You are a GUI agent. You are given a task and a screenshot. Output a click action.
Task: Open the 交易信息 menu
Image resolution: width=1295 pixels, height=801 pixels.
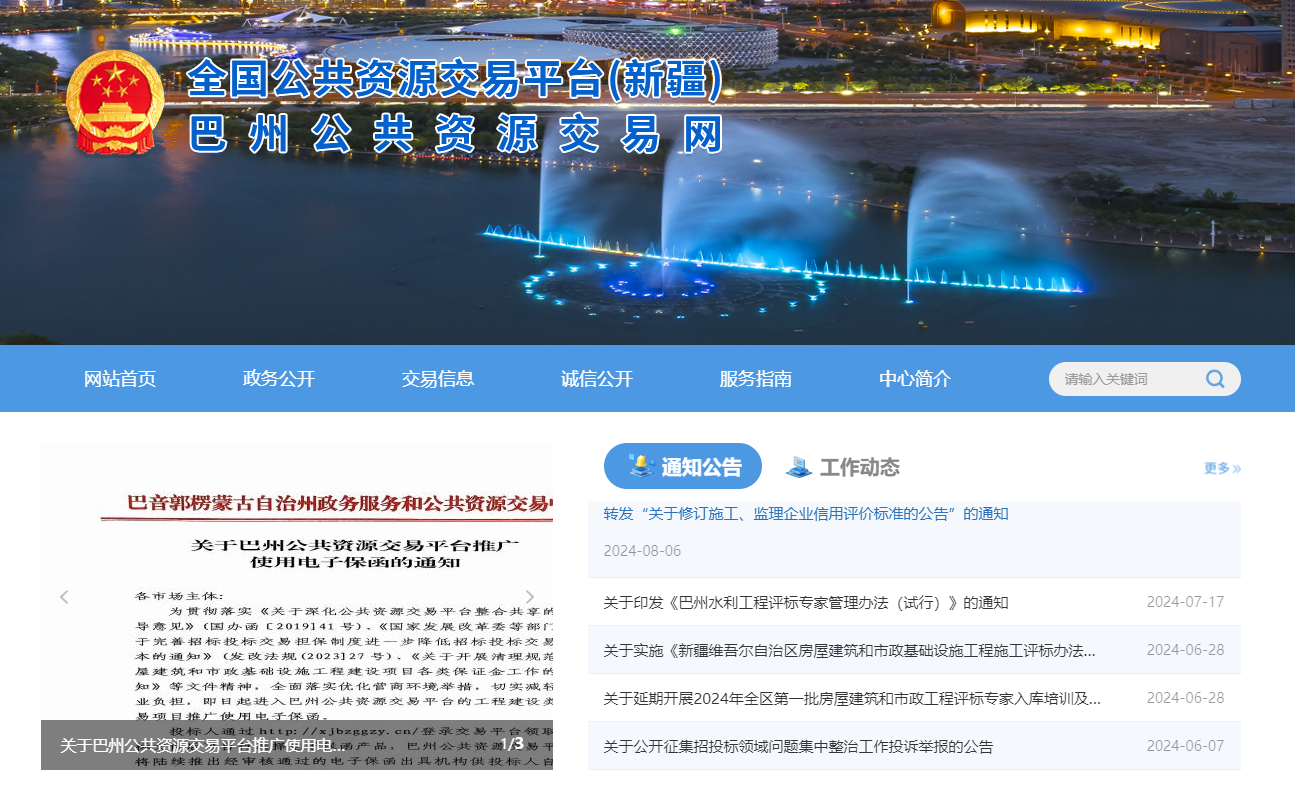437,379
